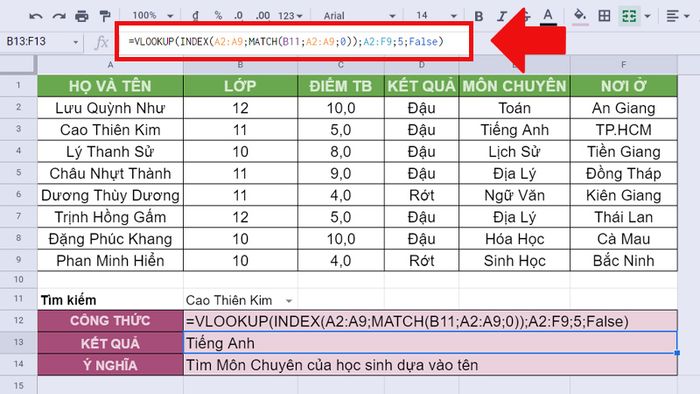Open the Arial font dropdown
The image size is (700, 394).
tap(359, 16)
